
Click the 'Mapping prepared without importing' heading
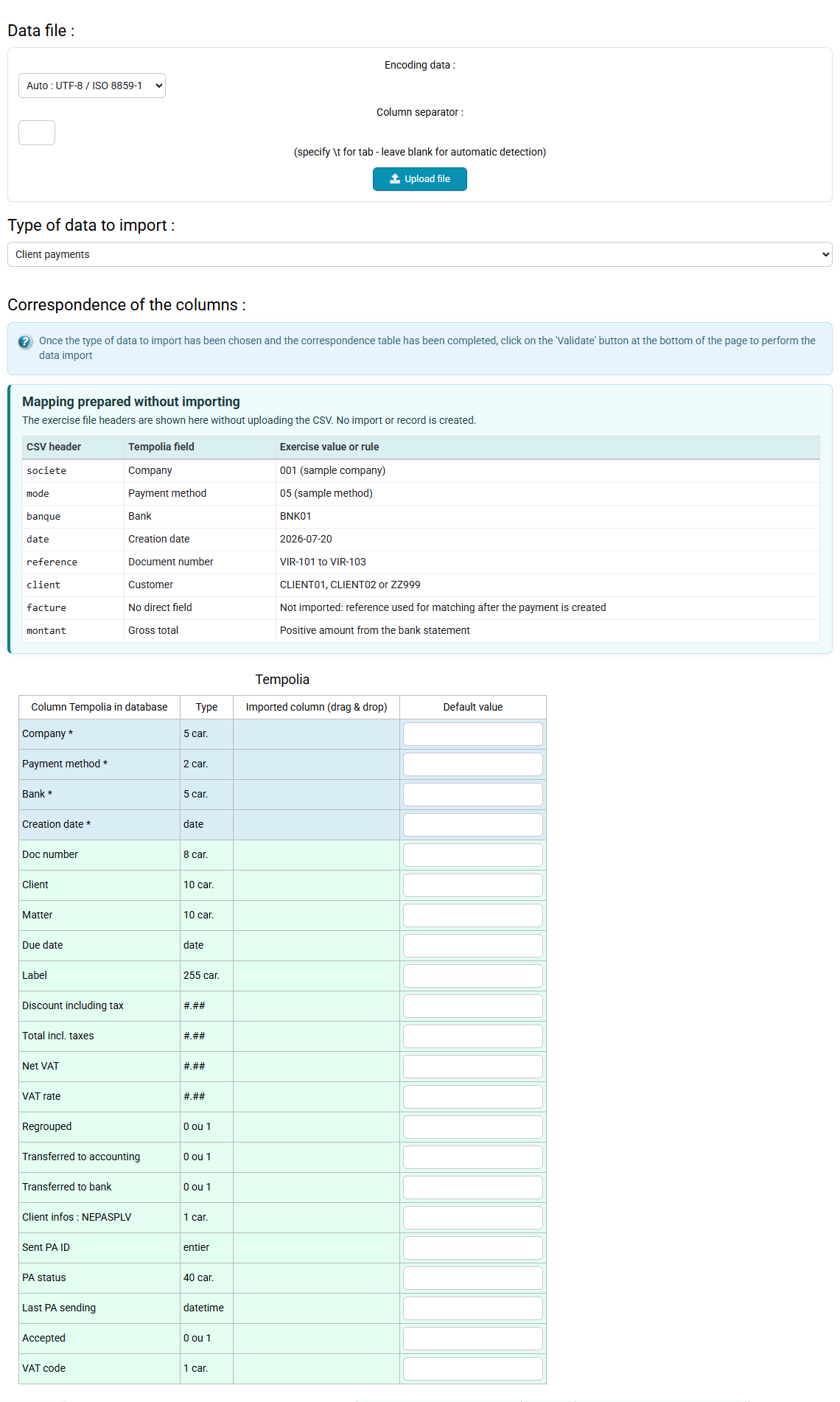(131, 402)
